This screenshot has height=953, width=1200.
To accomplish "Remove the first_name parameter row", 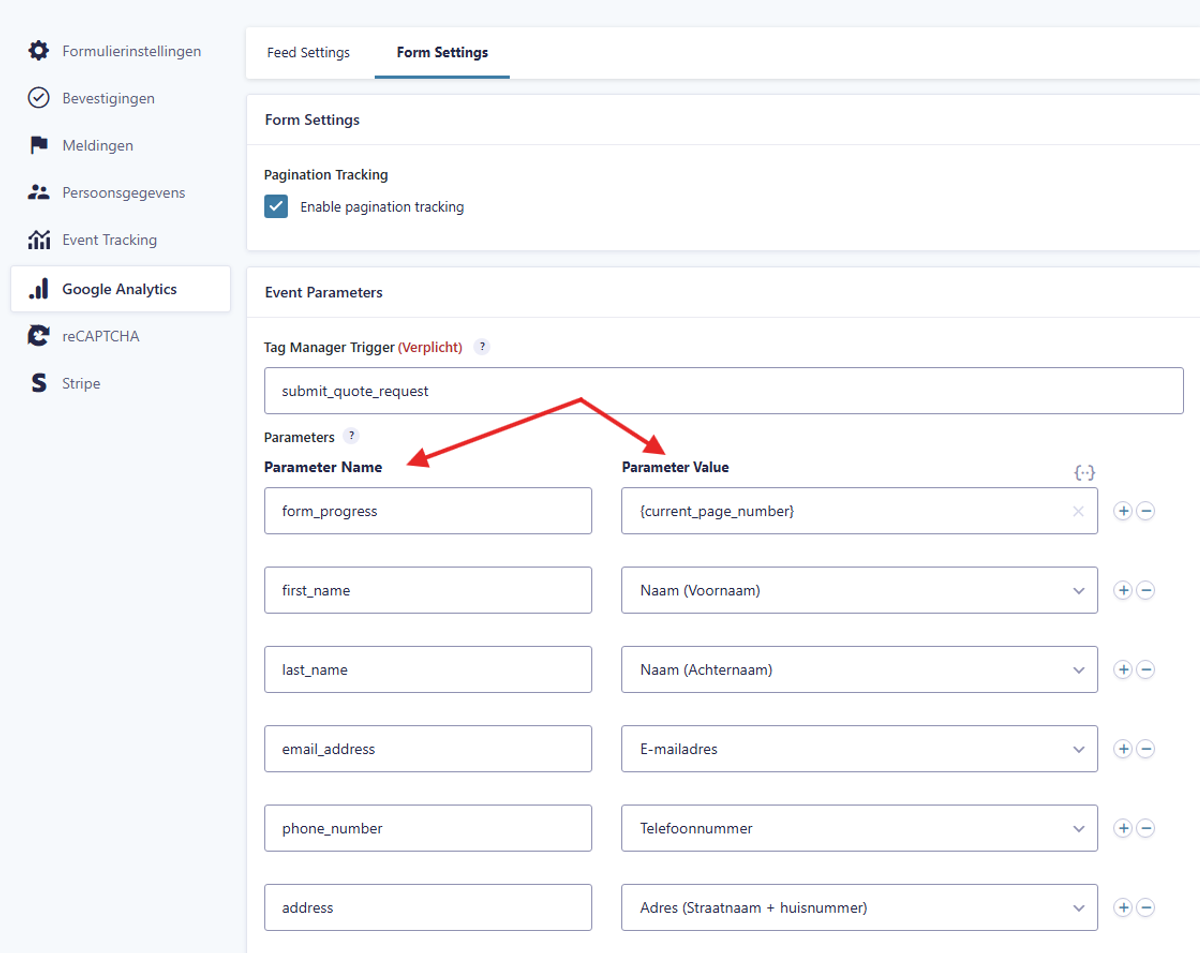I will coord(1146,590).
